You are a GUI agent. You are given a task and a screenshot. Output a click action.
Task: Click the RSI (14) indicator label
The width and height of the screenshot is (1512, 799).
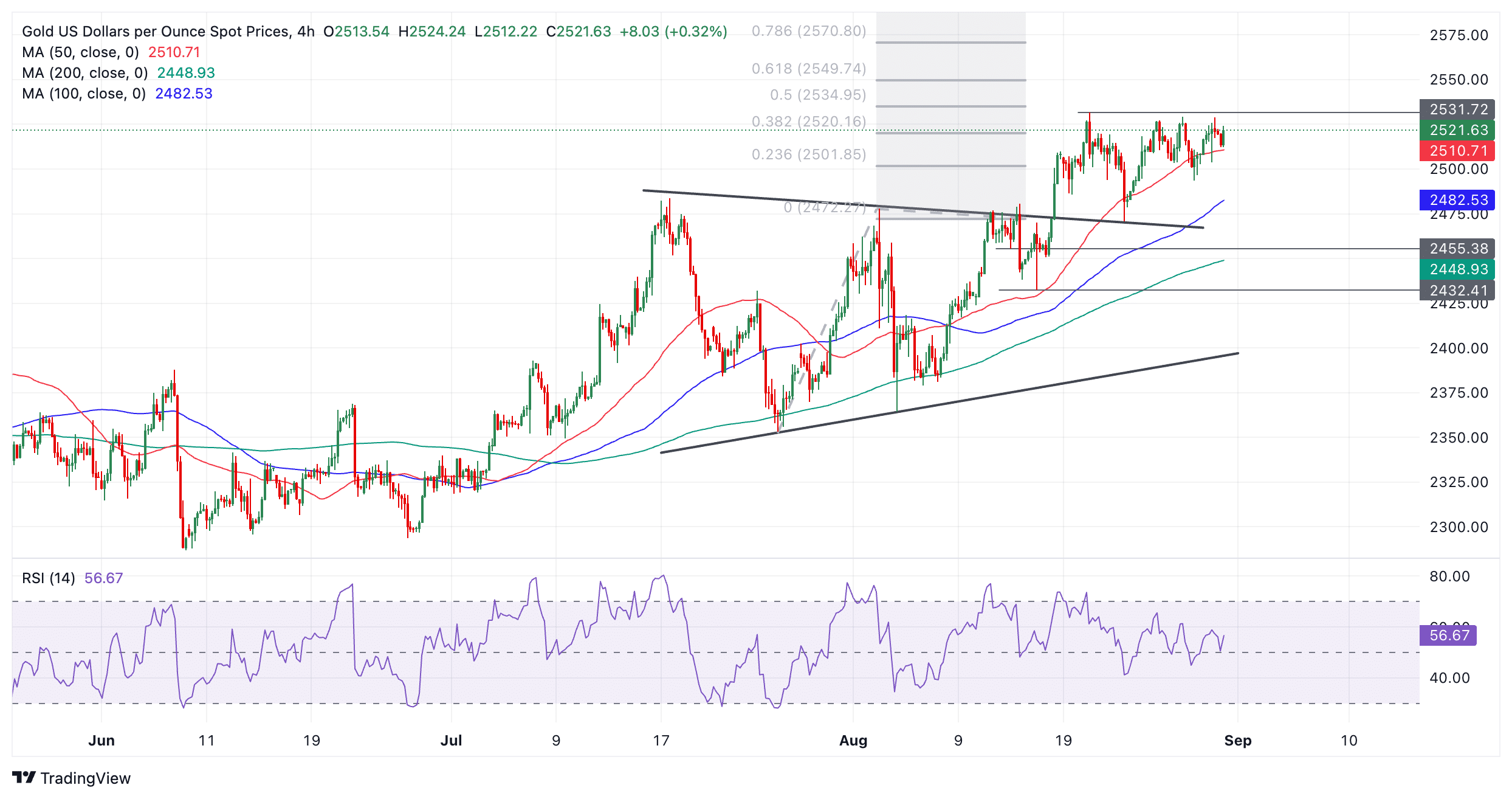[49, 578]
